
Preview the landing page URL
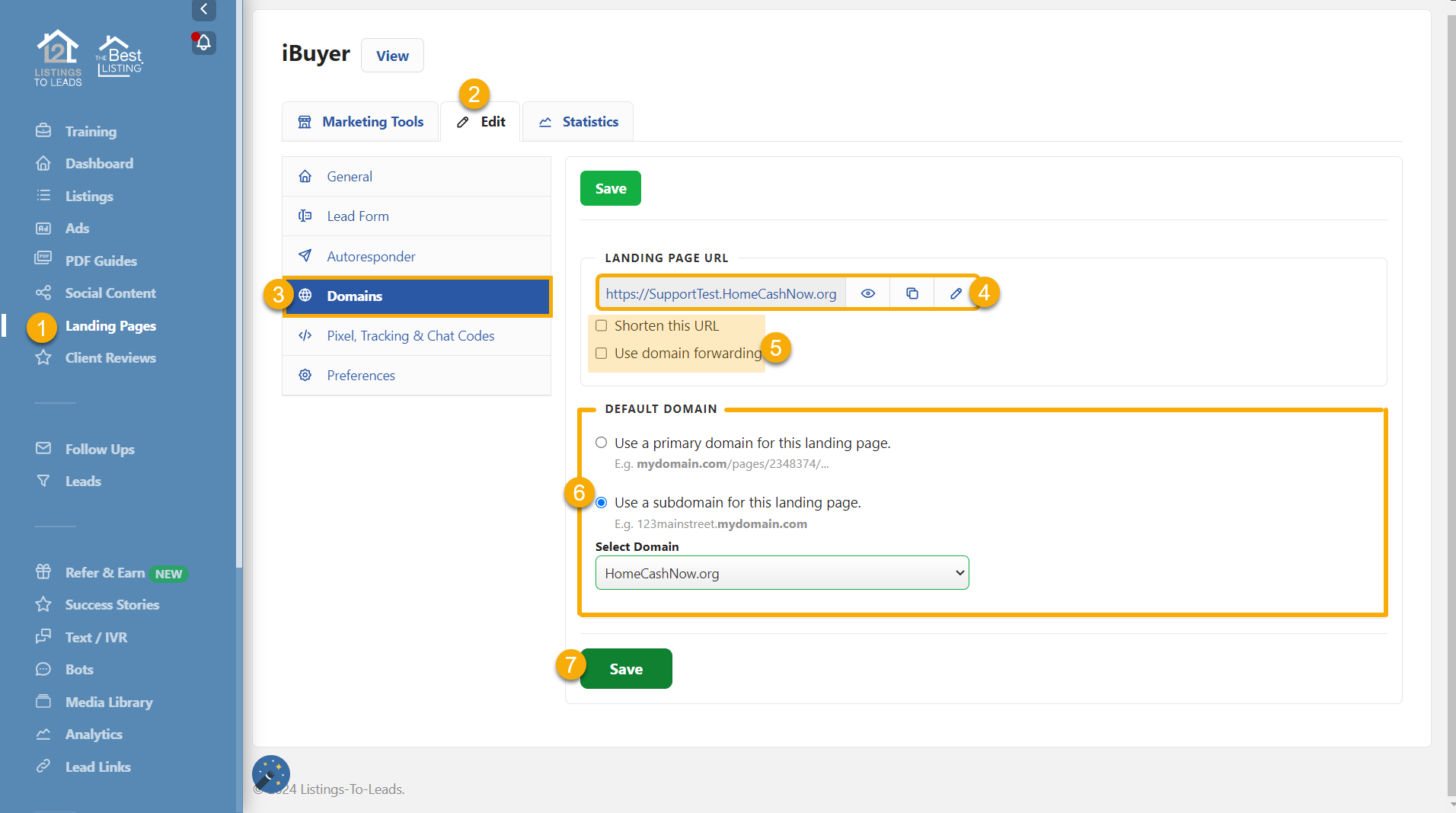point(867,293)
